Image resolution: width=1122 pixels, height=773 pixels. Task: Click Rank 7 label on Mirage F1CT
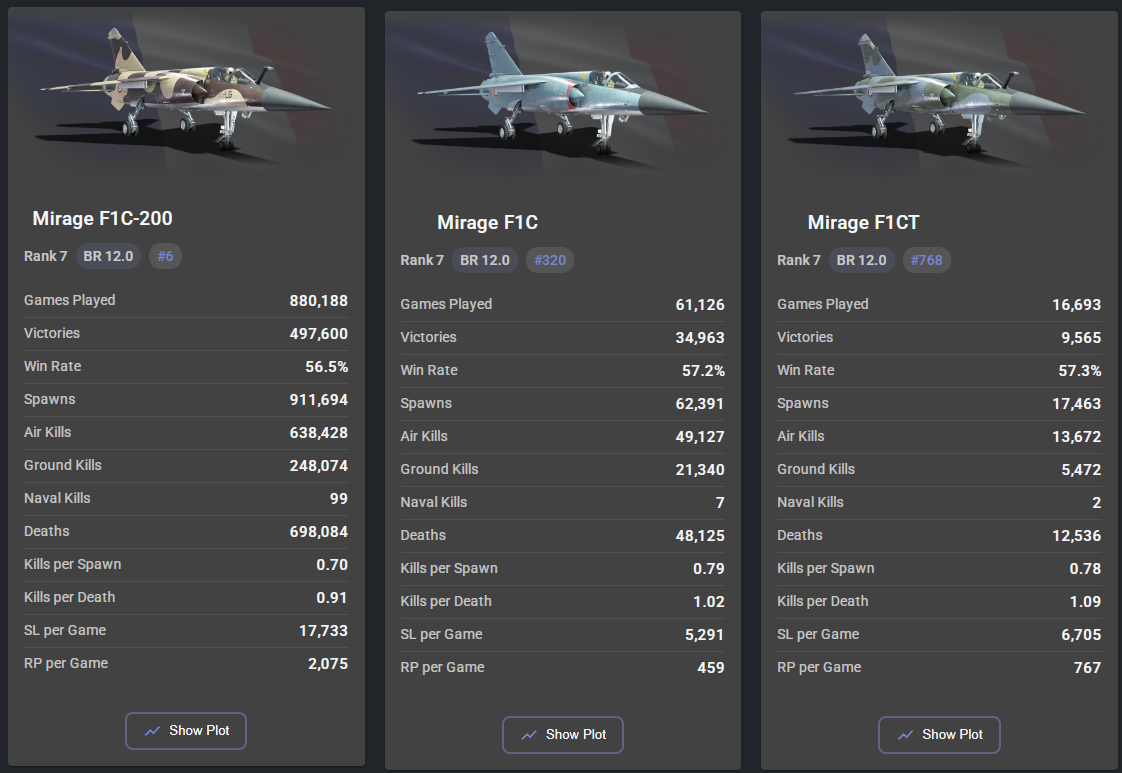799,260
